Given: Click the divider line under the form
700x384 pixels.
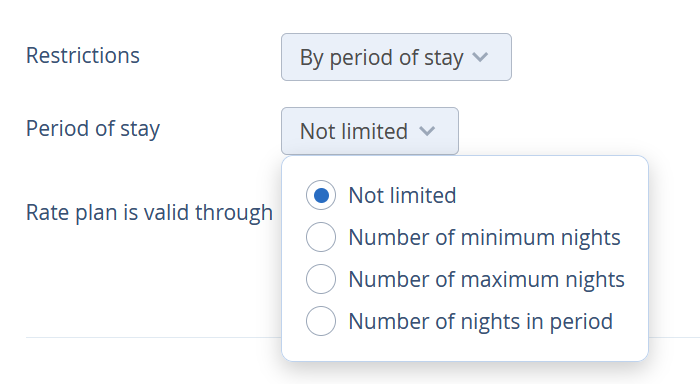Looking at the screenshot, I should [x=153, y=338].
